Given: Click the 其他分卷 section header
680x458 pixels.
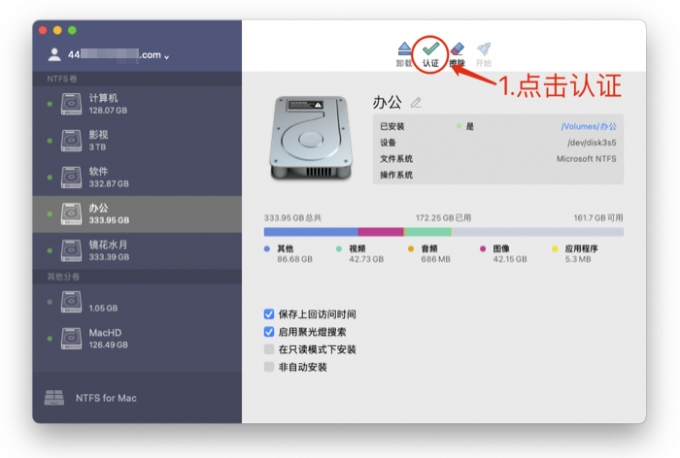Looking at the screenshot, I should tap(63, 277).
